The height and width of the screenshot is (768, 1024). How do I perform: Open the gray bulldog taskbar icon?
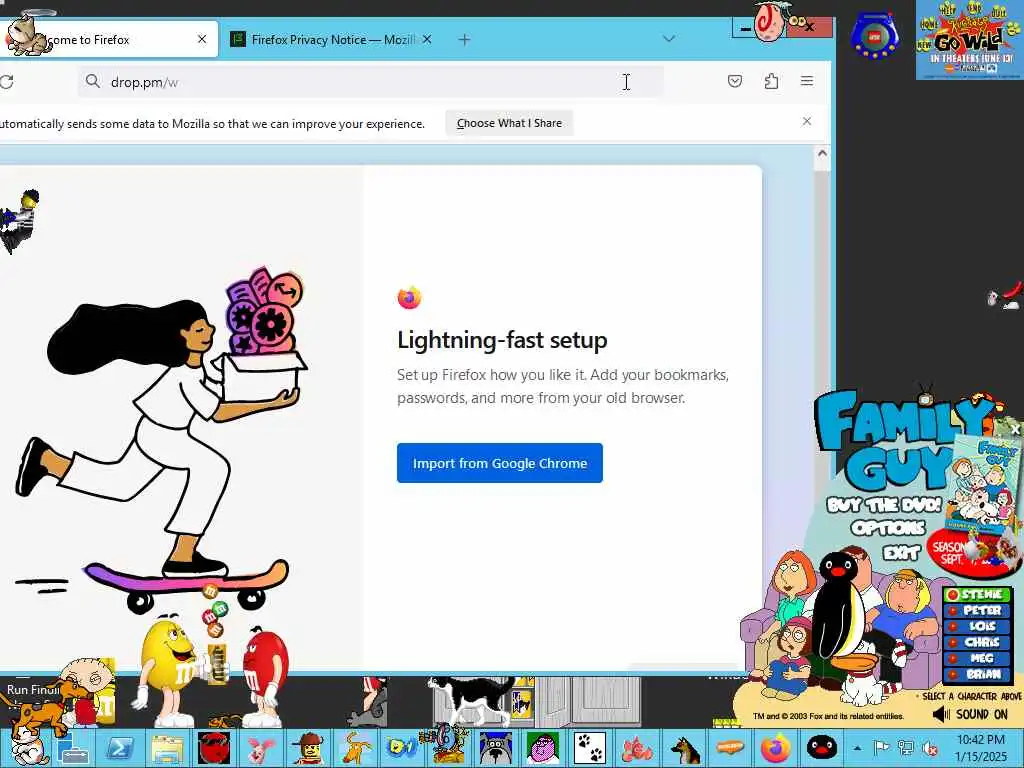pos(496,748)
